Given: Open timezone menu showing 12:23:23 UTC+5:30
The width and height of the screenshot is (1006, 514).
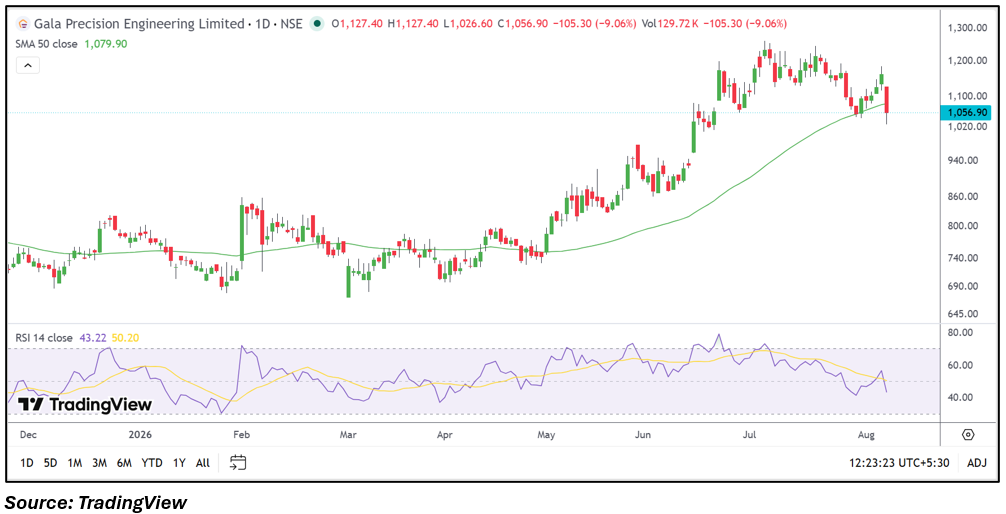Looking at the screenshot, I should 899,463.
